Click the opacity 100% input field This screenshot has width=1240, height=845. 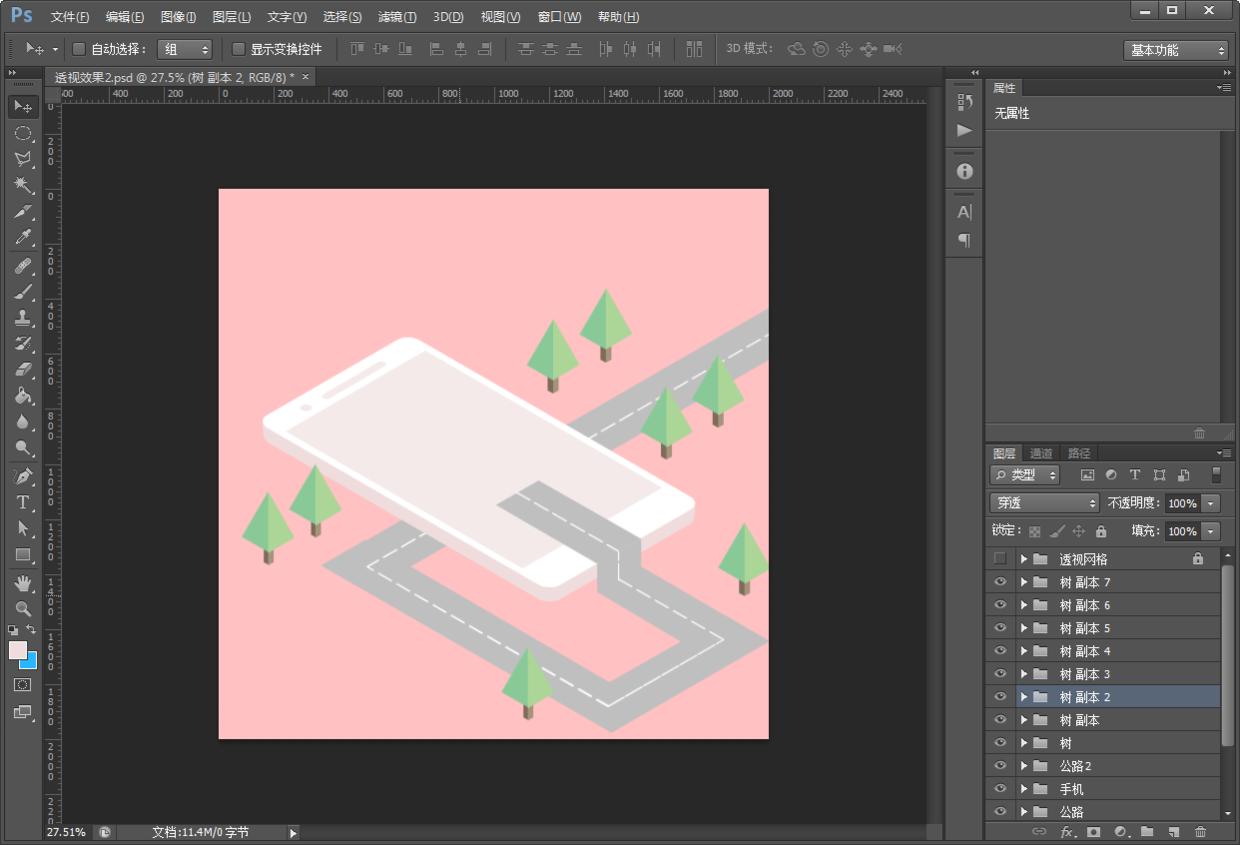click(1182, 503)
